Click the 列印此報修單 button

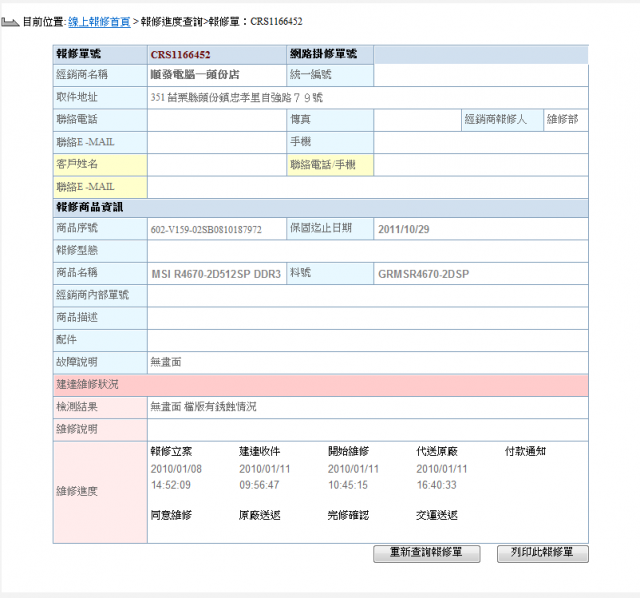click(542, 554)
